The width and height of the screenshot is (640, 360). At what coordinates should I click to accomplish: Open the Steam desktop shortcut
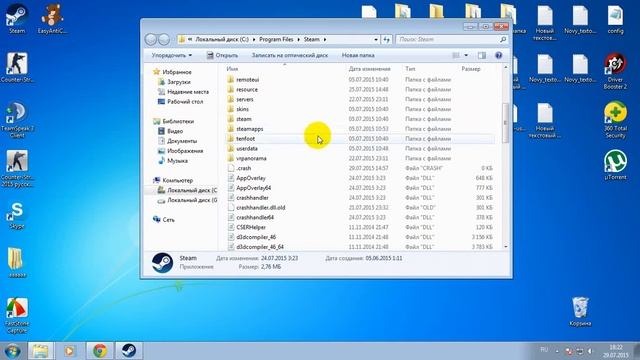[17, 18]
